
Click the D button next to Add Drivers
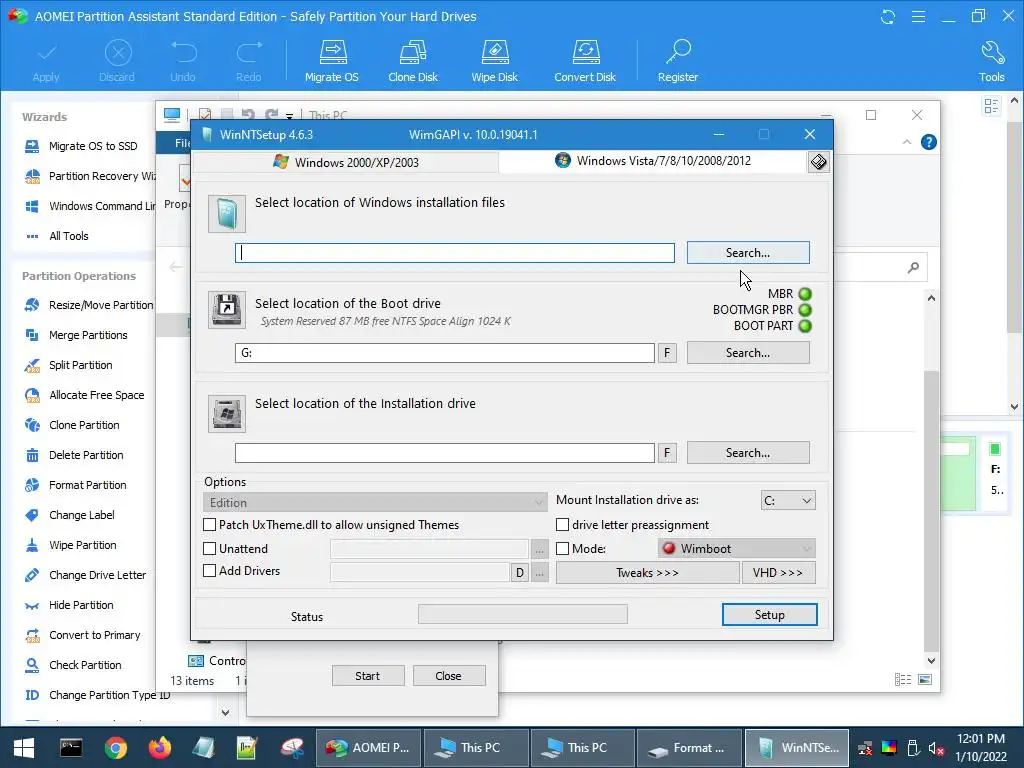pyautogui.click(x=520, y=573)
